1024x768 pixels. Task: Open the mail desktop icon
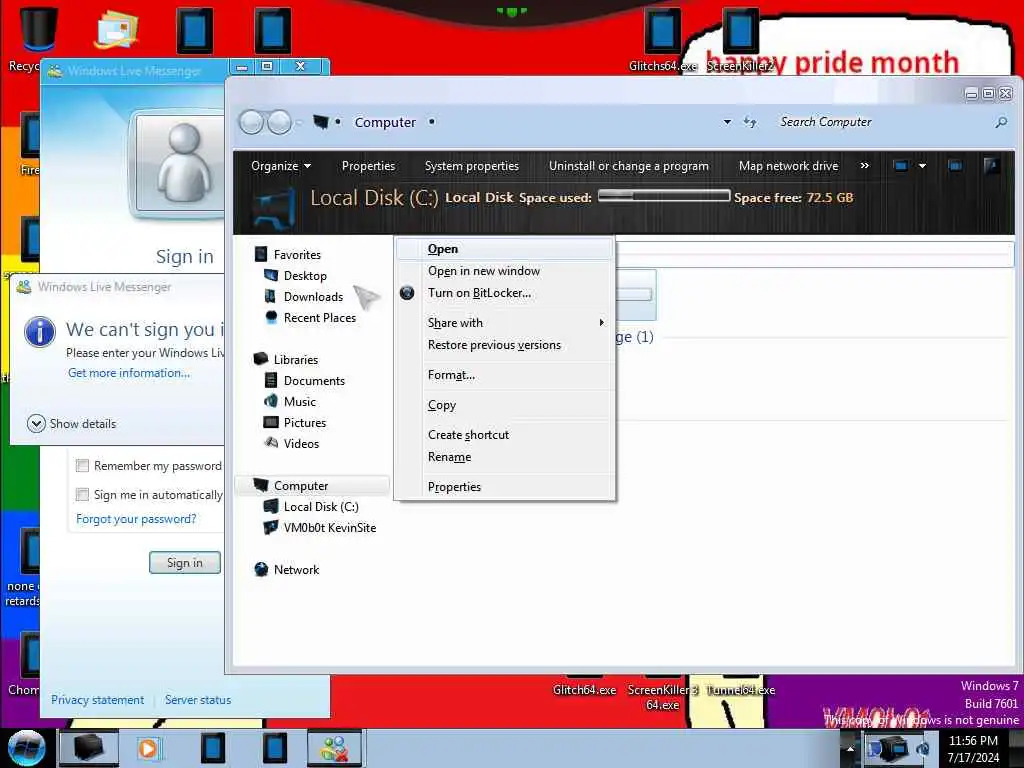pos(116,29)
